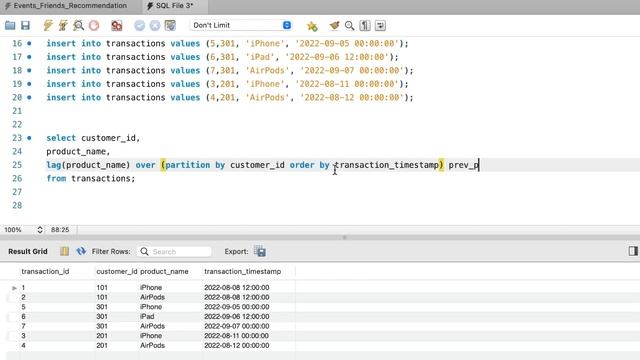640x360 pixels.
Task: Open find panel with magnifier icon
Action: tap(349, 26)
